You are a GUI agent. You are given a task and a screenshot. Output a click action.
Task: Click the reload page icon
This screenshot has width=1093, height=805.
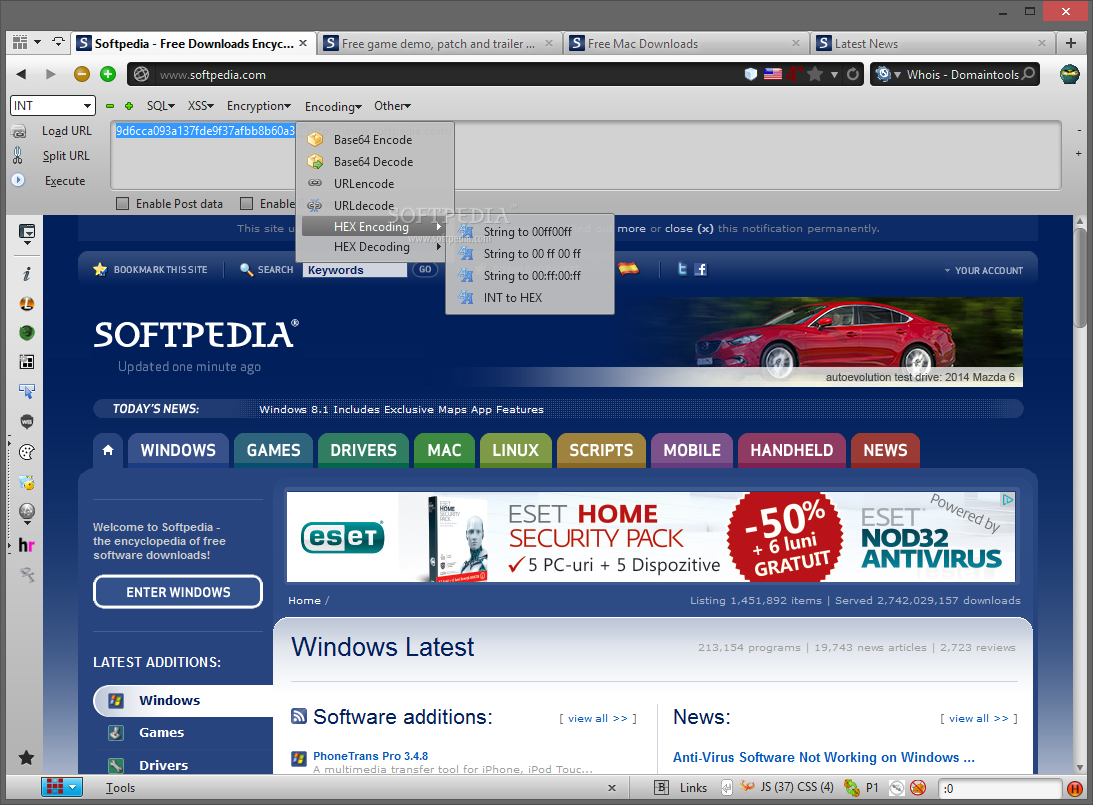tap(853, 74)
